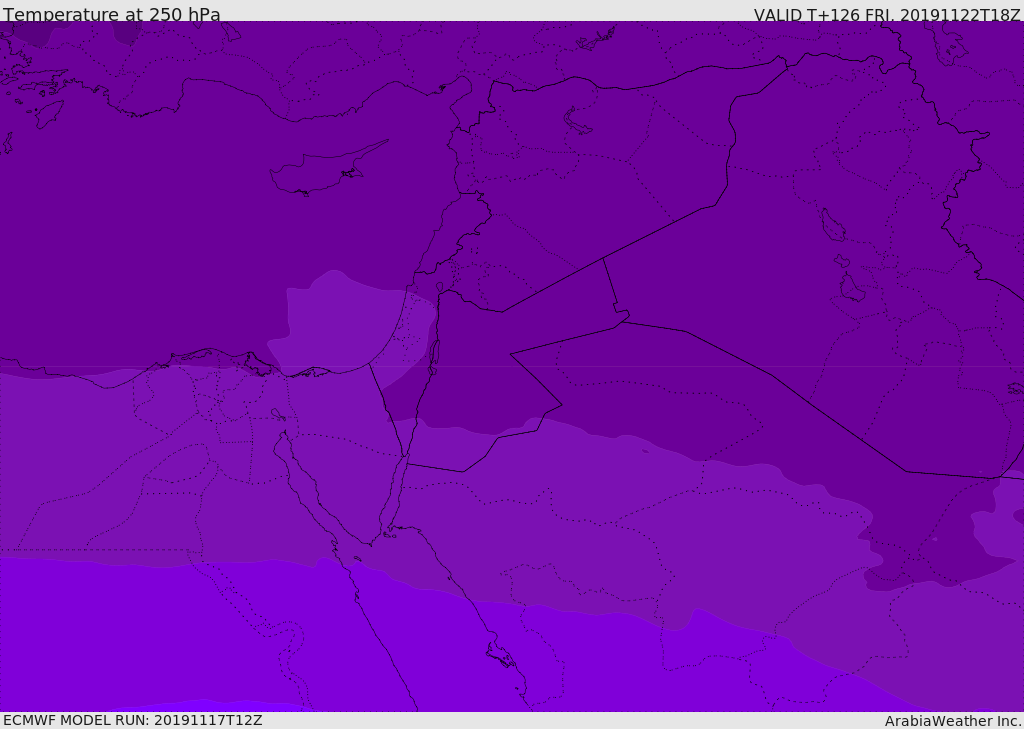The image size is (1024, 729).
Task: Click the blank middle of the gray footer bar
Action: point(570,720)
